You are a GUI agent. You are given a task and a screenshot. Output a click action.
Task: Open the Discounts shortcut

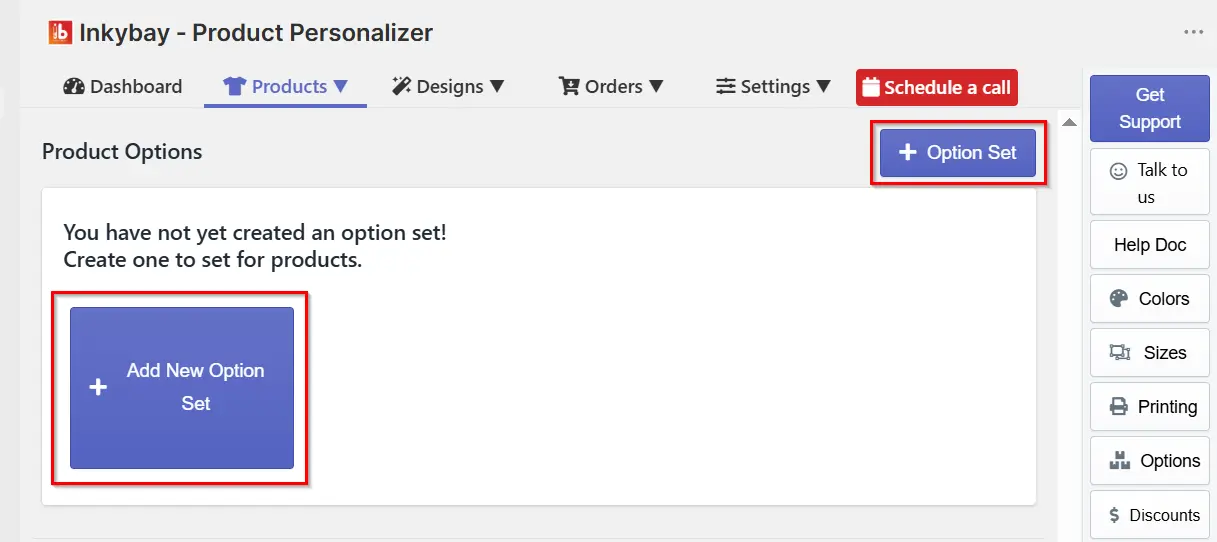coord(1150,515)
